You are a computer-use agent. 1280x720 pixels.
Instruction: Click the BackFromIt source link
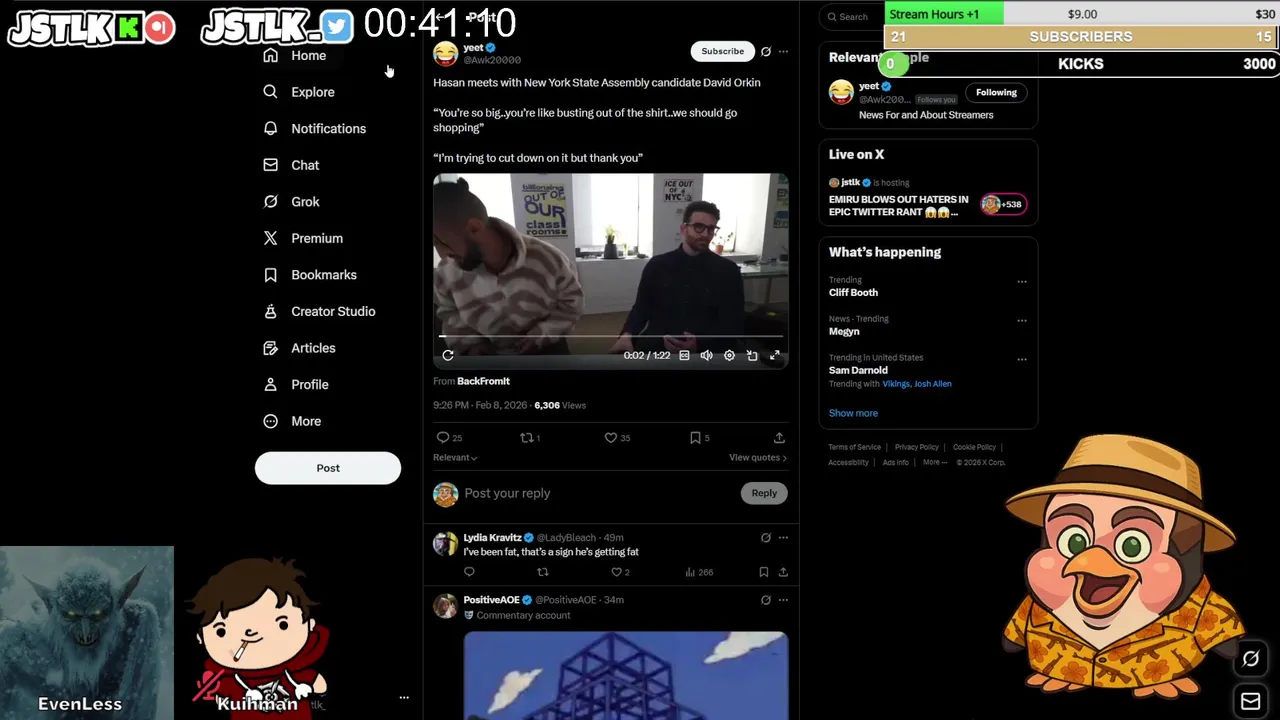pos(483,381)
